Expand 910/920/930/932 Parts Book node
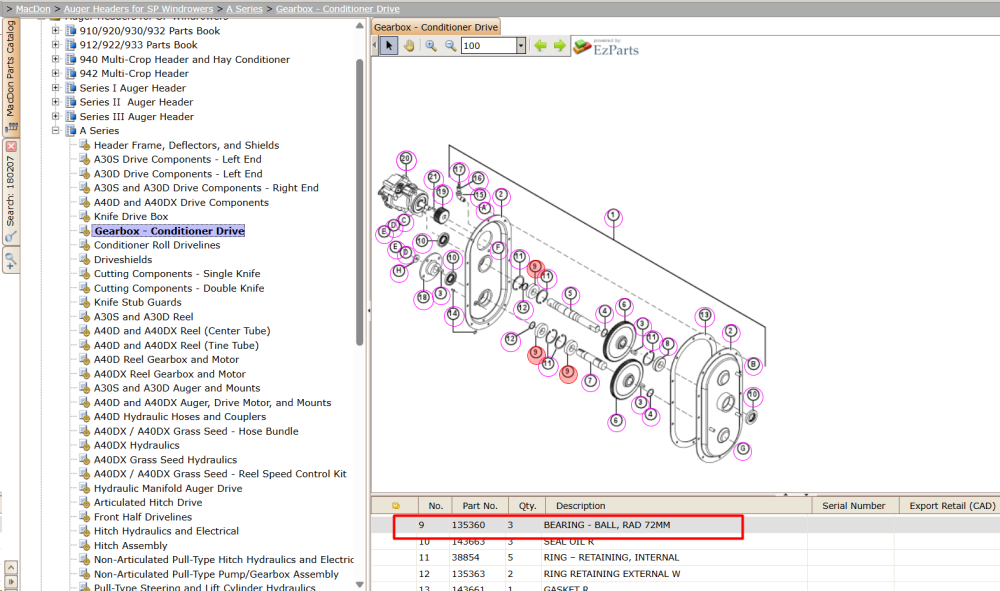Viewport: 1000px width, 591px height. tap(55, 31)
